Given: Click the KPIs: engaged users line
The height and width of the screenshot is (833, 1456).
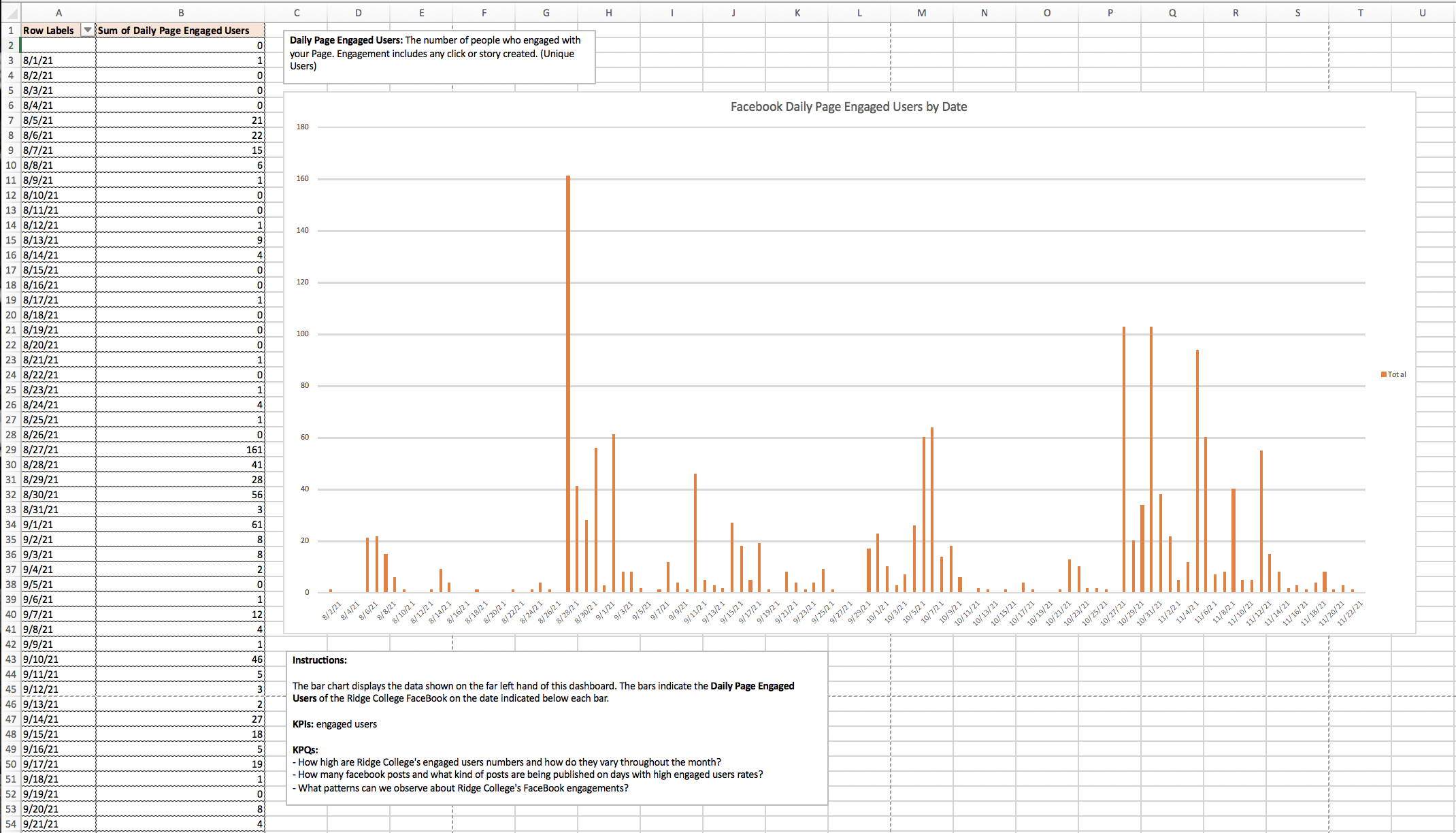Looking at the screenshot, I should point(335,724).
